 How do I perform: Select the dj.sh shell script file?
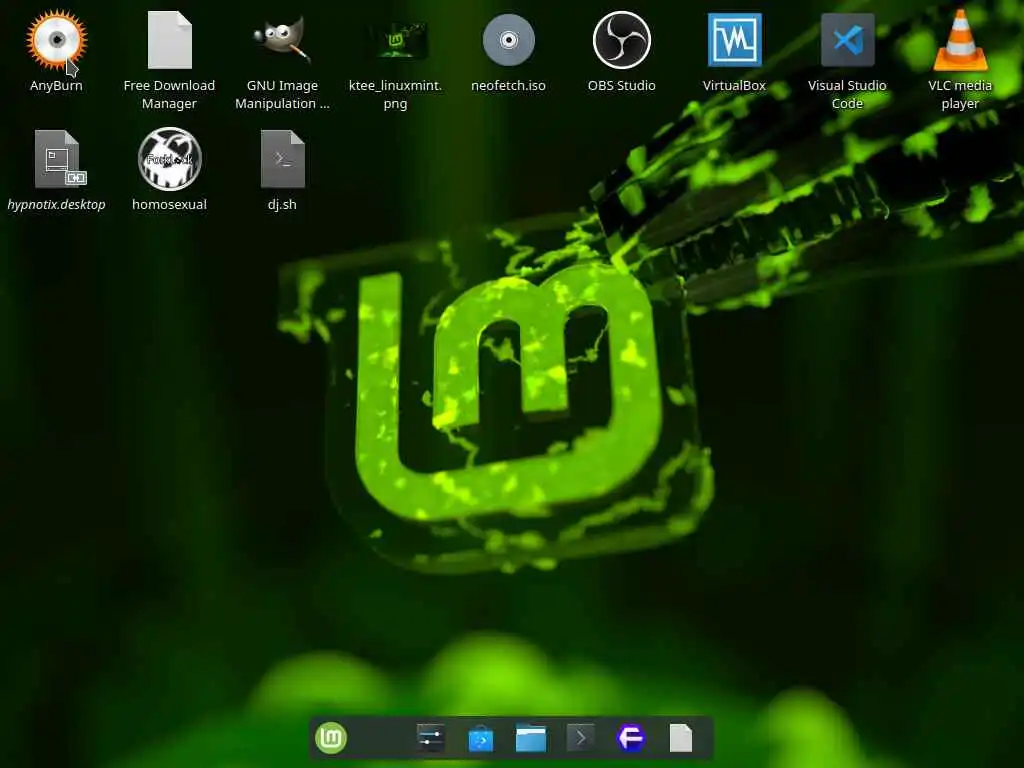tap(282, 159)
